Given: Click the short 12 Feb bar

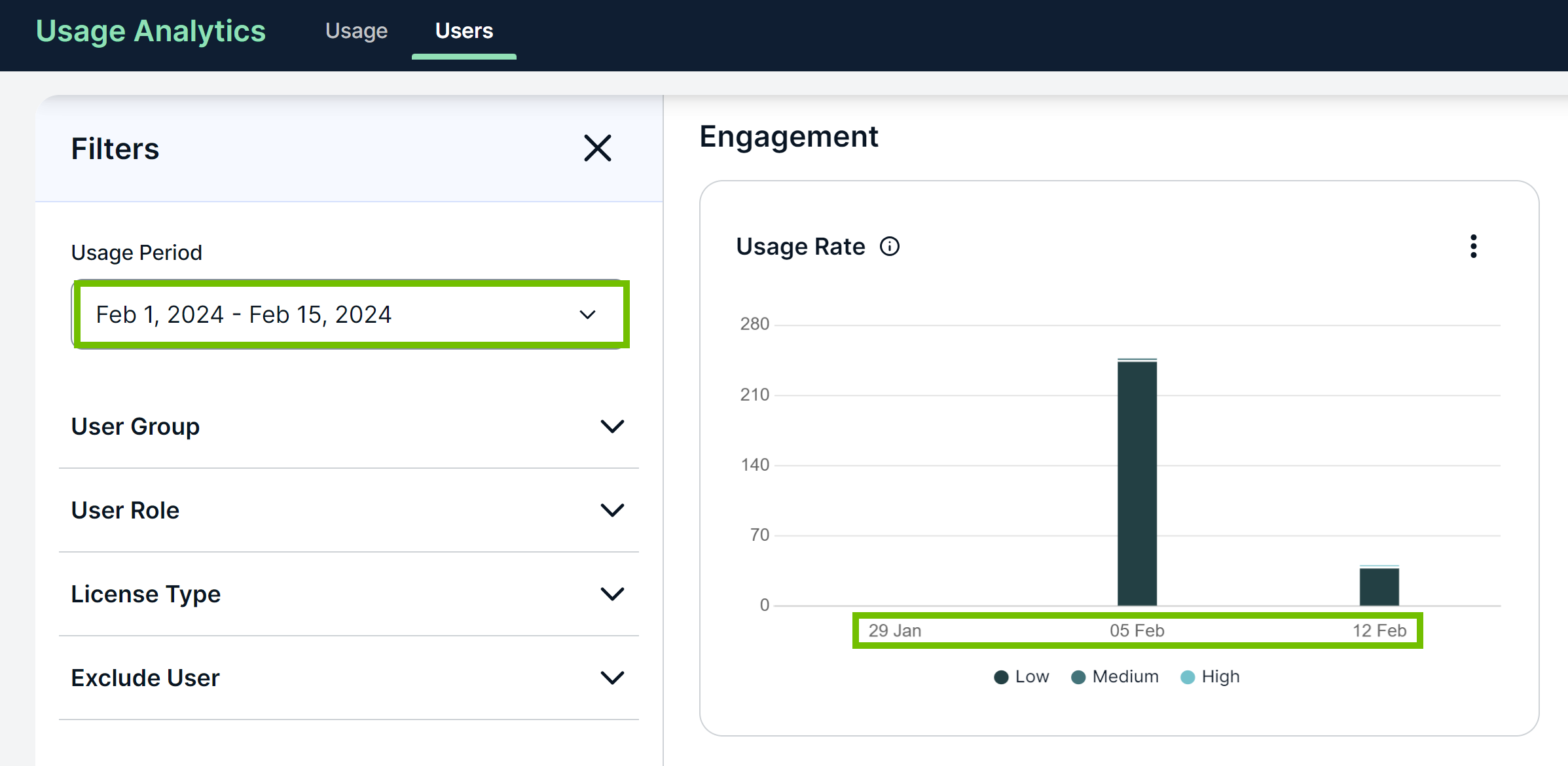Looking at the screenshot, I should click(x=1379, y=587).
